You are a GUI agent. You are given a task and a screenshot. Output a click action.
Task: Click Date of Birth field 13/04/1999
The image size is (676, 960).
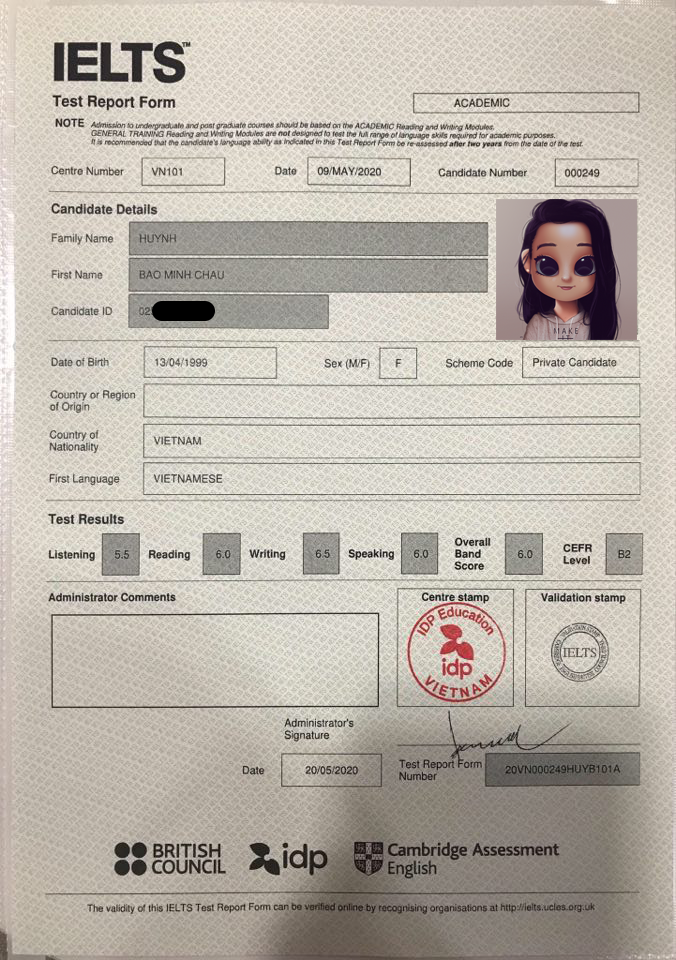210,362
